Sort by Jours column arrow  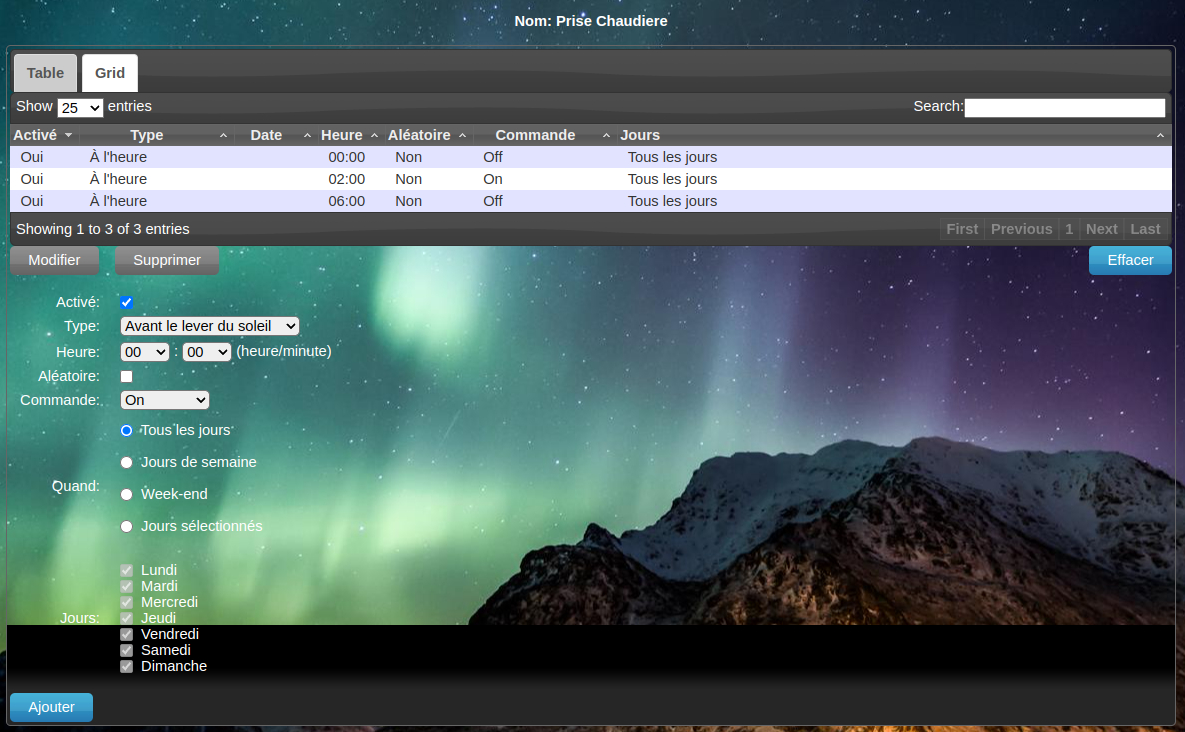tap(1160, 135)
